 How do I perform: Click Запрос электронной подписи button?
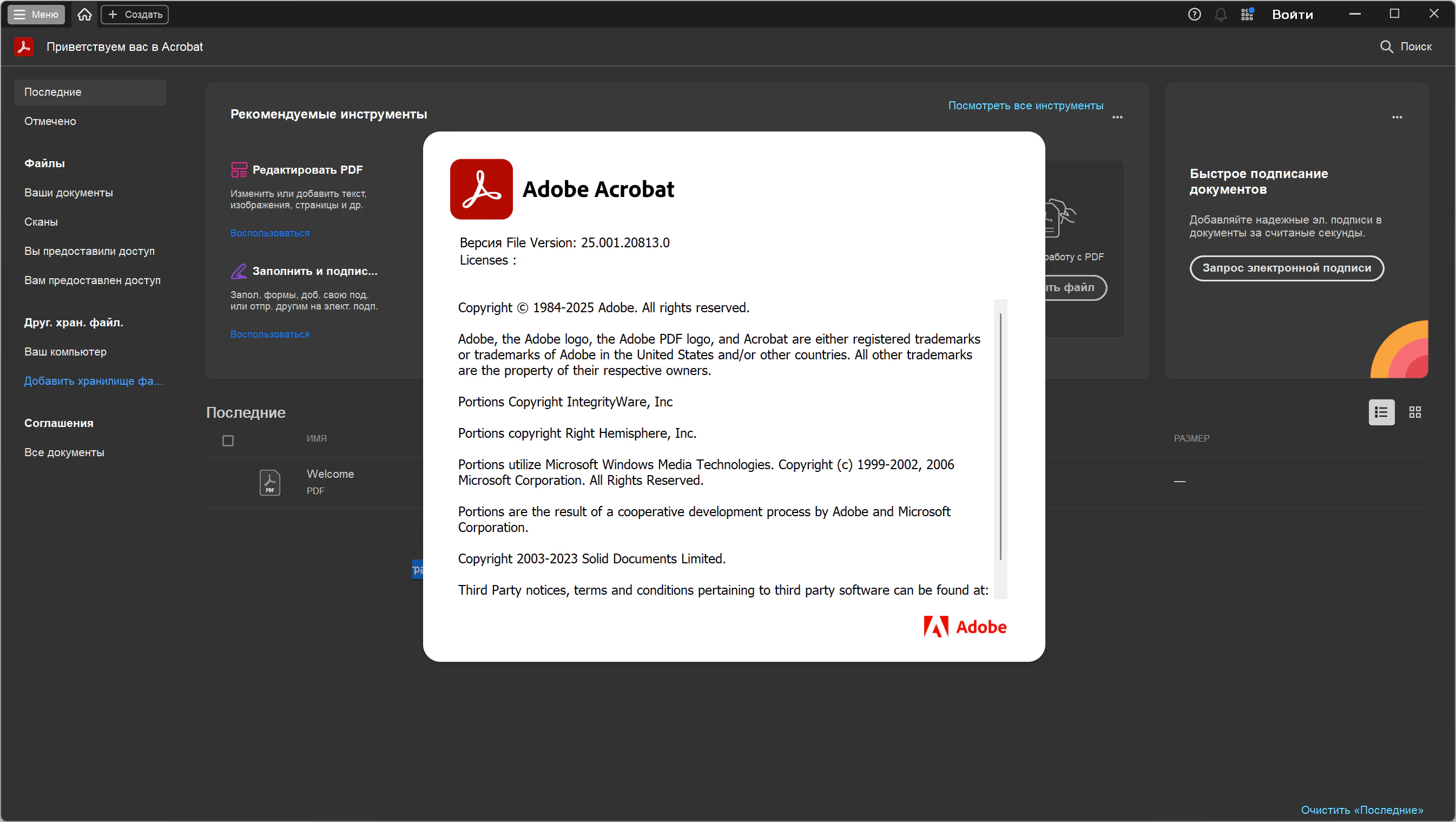(x=1286, y=268)
